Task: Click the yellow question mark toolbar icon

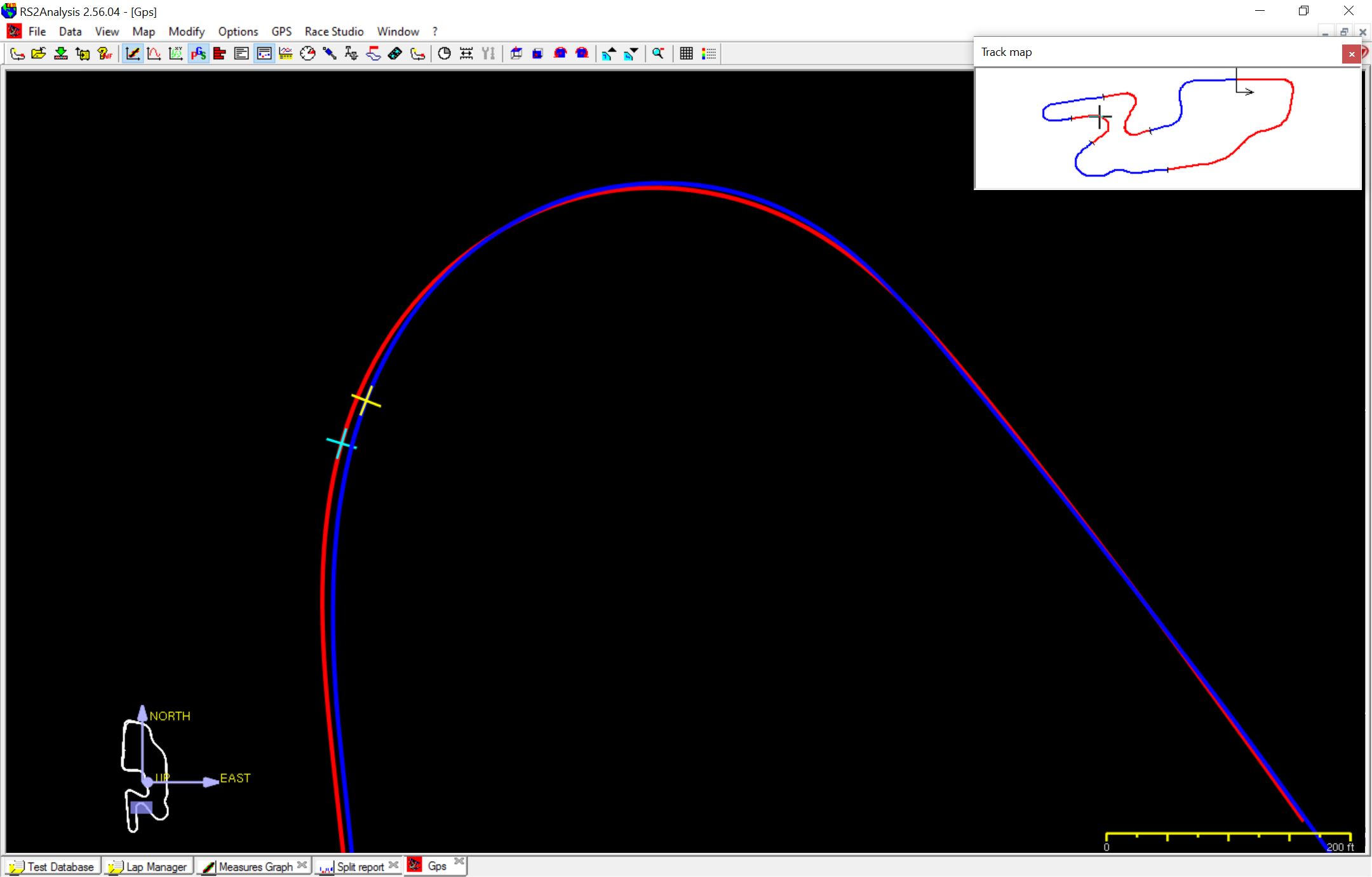Action: point(105,53)
